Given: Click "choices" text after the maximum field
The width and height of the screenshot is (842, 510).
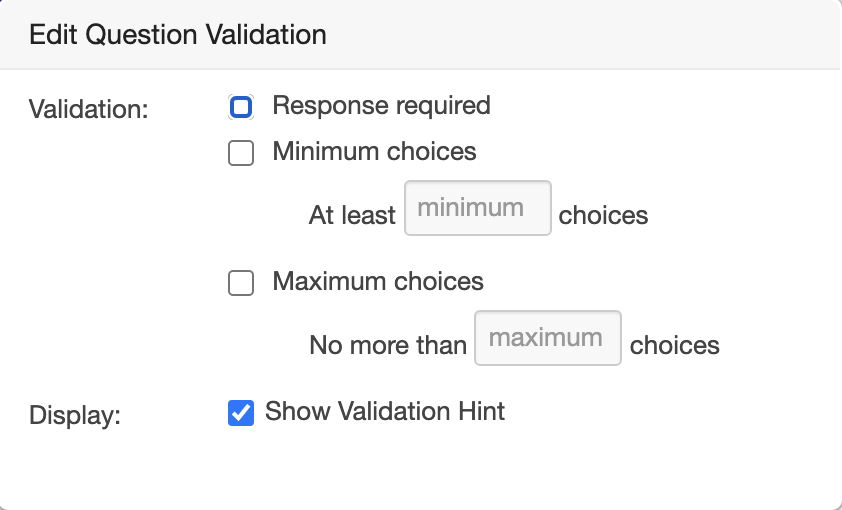Looking at the screenshot, I should (x=674, y=345).
